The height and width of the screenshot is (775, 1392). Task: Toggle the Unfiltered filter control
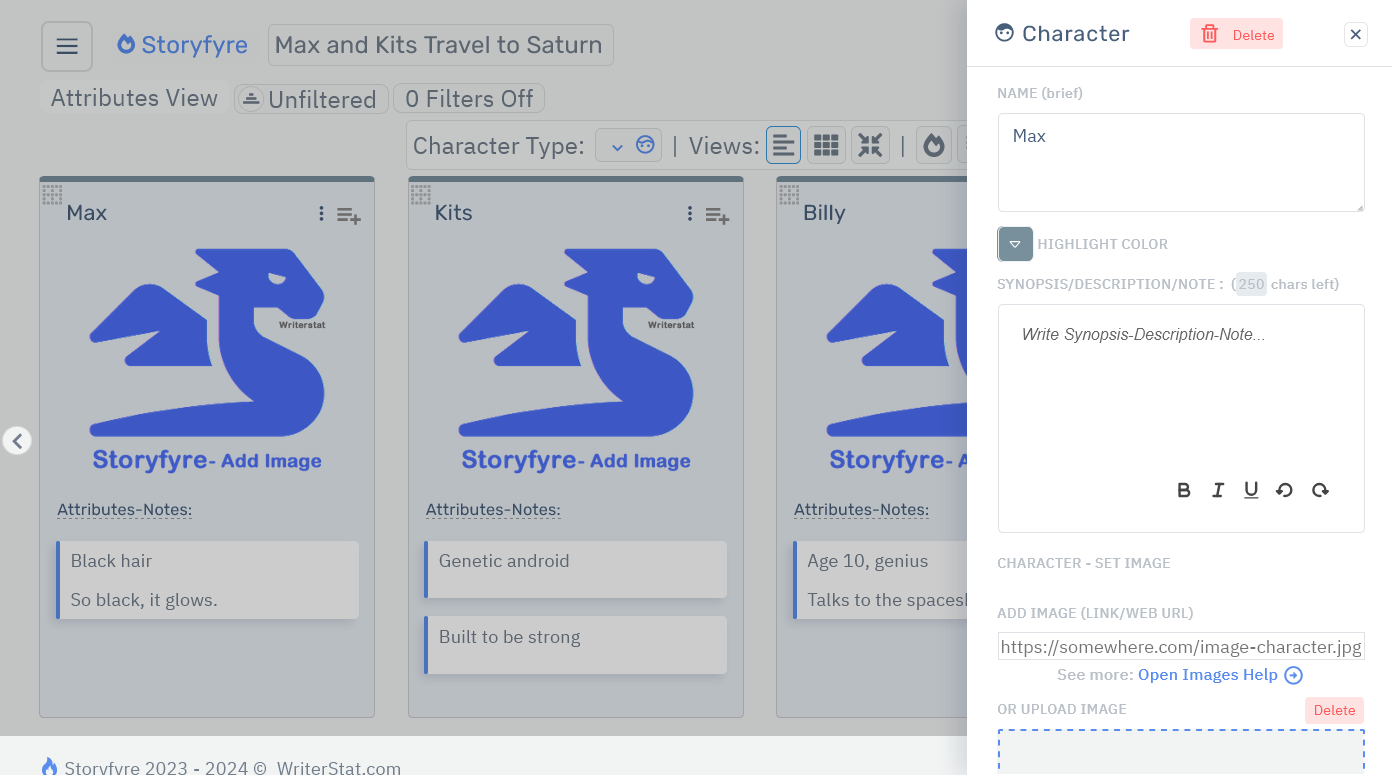click(310, 98)
